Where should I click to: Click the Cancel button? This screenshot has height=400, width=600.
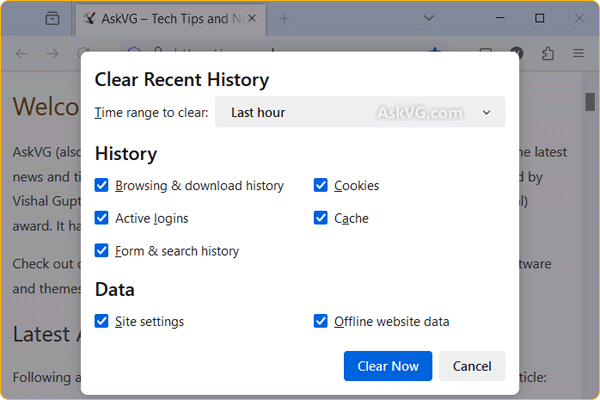click(x=472, y=366)
